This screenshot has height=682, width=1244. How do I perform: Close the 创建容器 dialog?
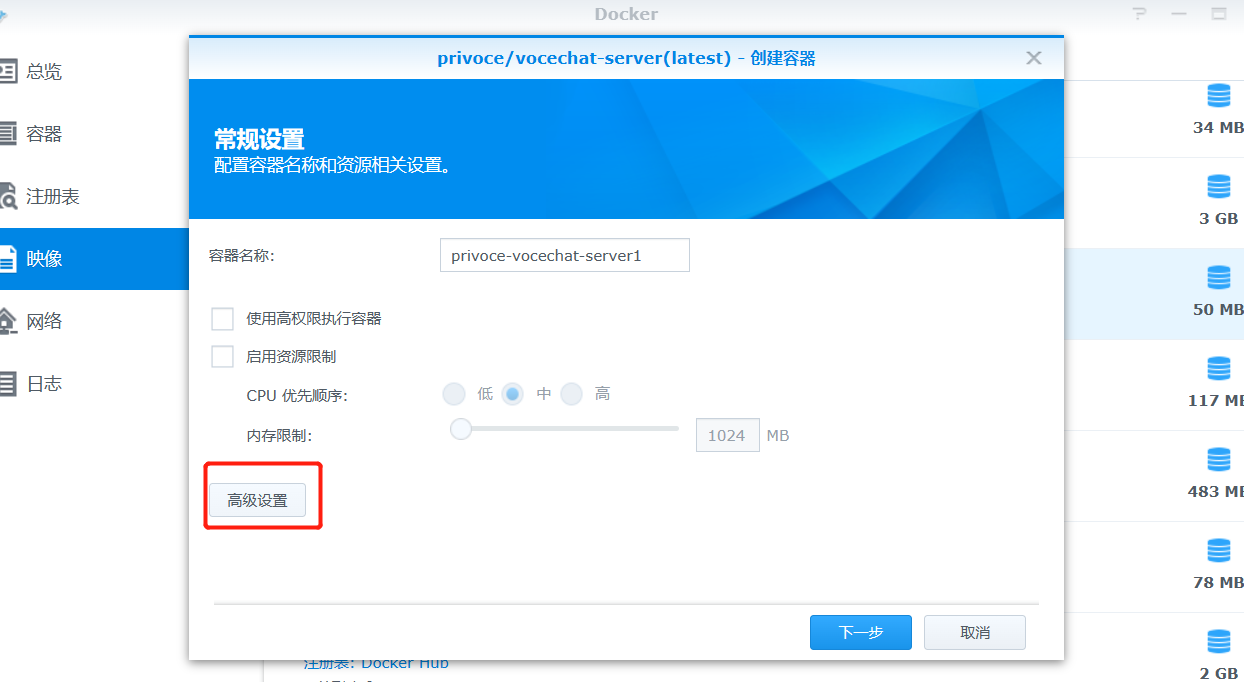click(1034, 58)
